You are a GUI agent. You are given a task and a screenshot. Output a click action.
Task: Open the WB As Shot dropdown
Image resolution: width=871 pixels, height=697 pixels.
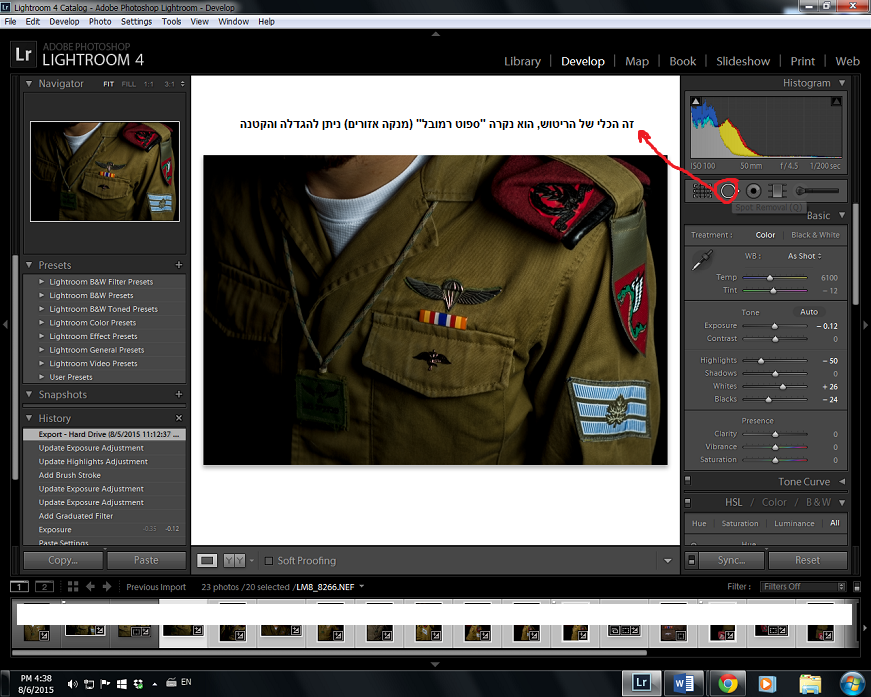click(x=804, y=256)
